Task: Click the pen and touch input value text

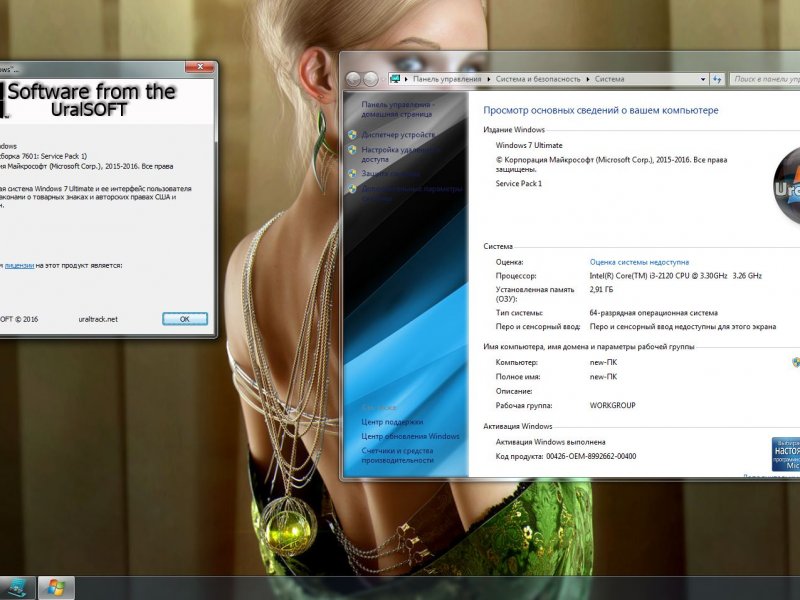Action: click(x=683, y=327)
